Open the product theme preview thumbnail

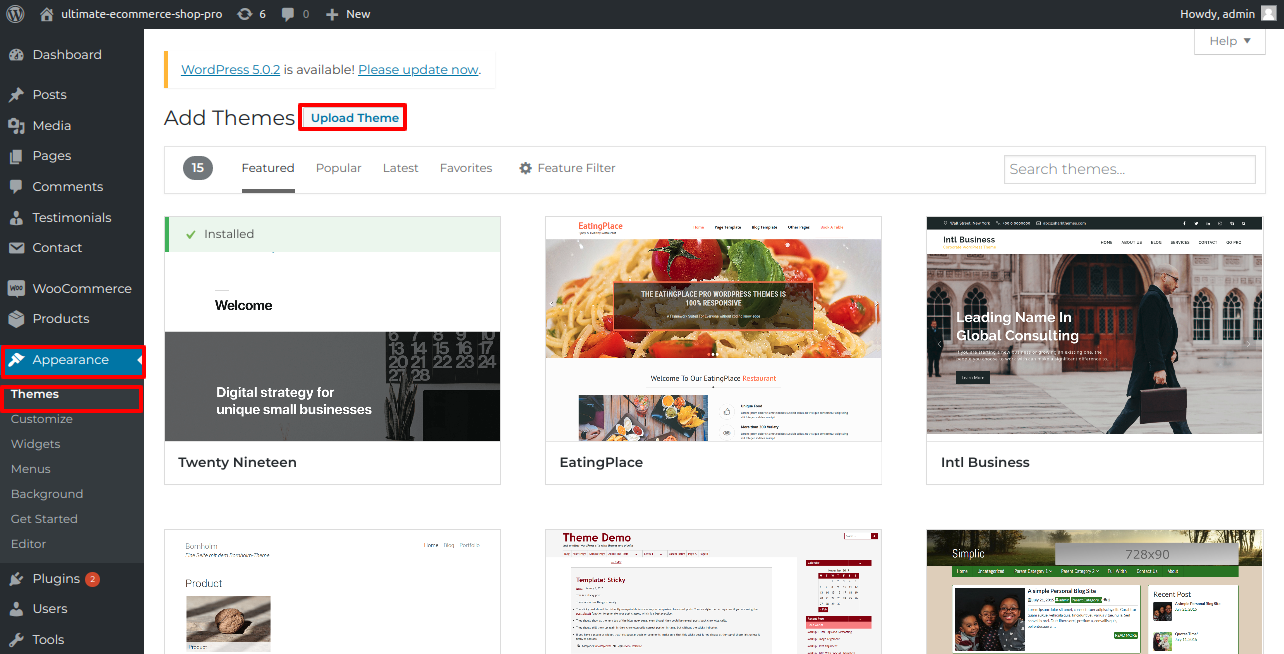[332, 592]
